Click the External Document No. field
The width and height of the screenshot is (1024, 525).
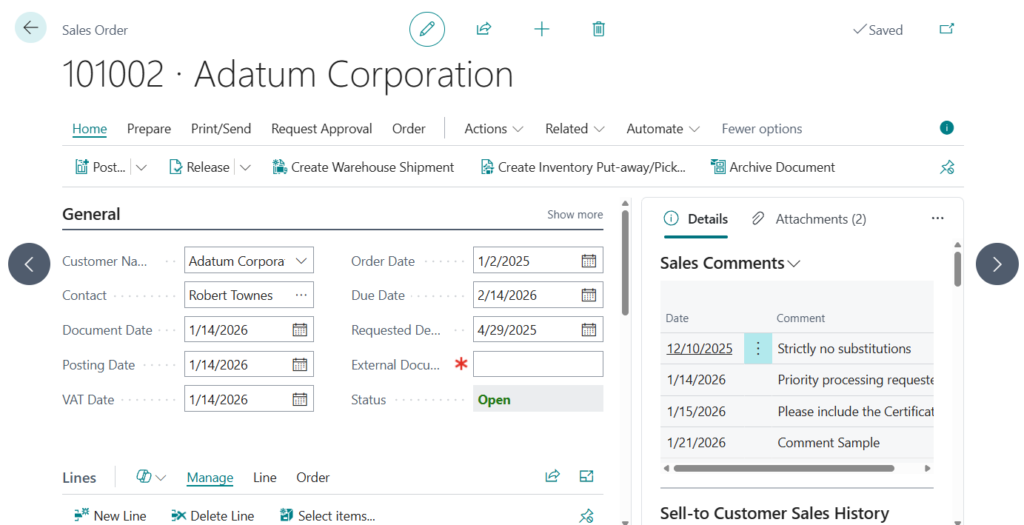538,365
